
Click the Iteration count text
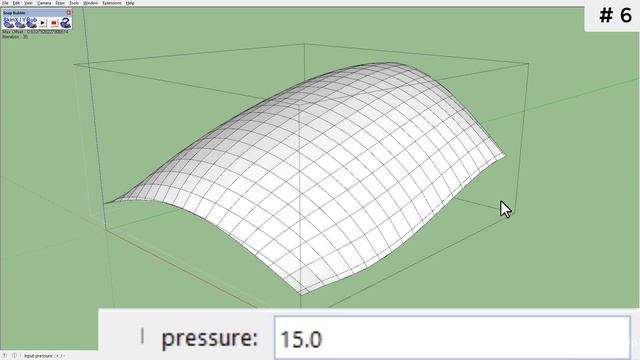click(x=15, y=36)
